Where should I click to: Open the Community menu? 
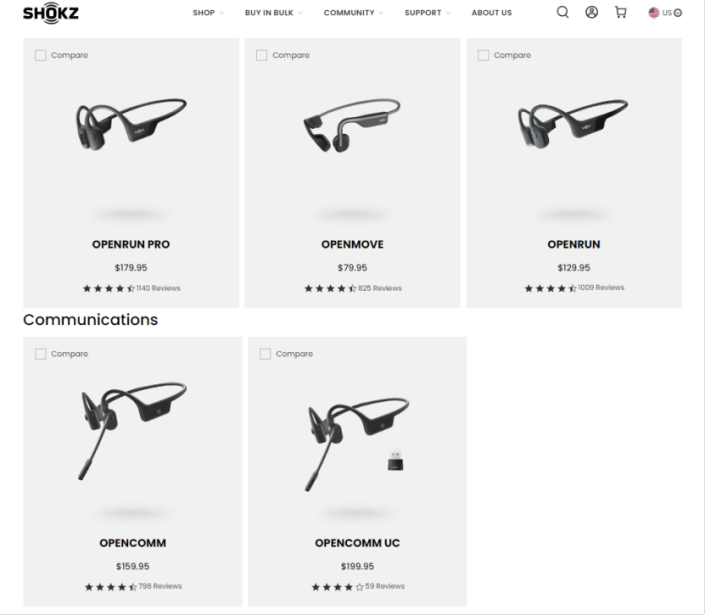coord(353,13)
